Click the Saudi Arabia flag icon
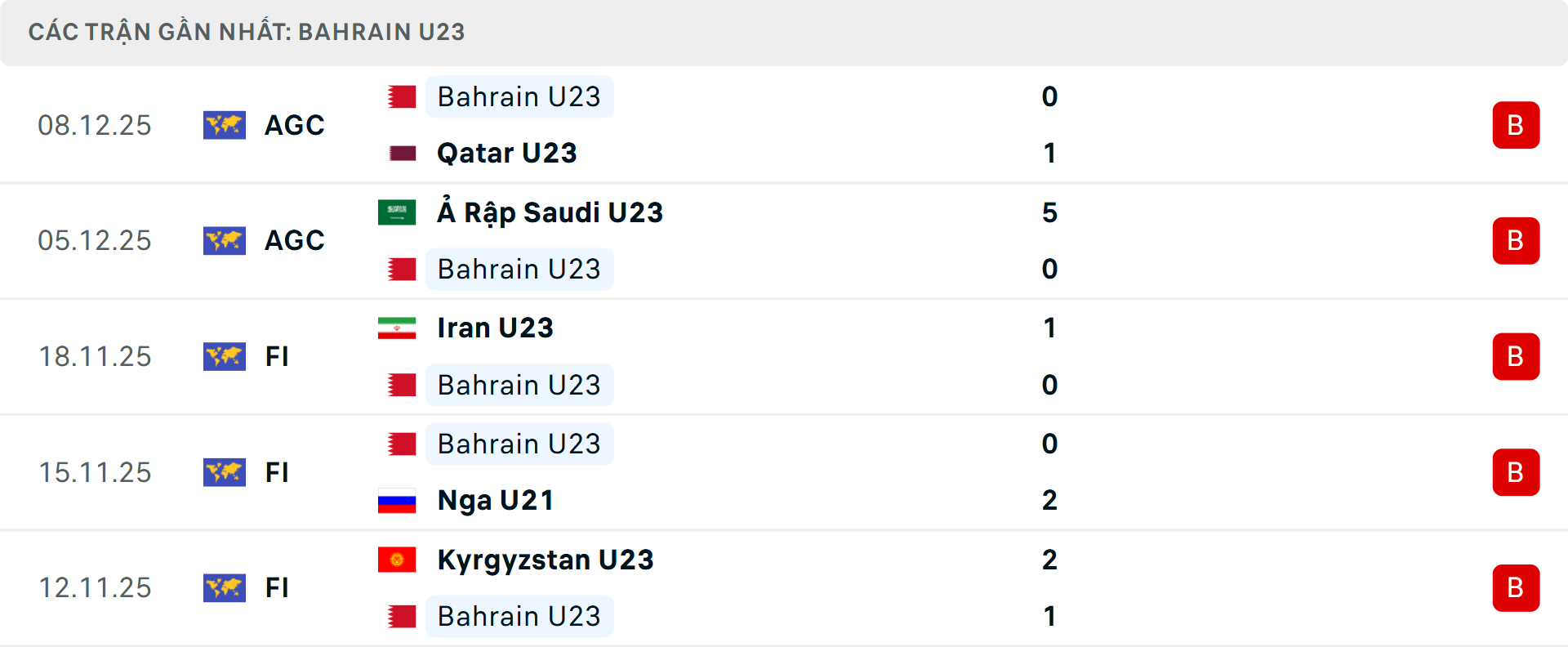The width and height of the screenshot is (1568, 647). pos(397,212)
